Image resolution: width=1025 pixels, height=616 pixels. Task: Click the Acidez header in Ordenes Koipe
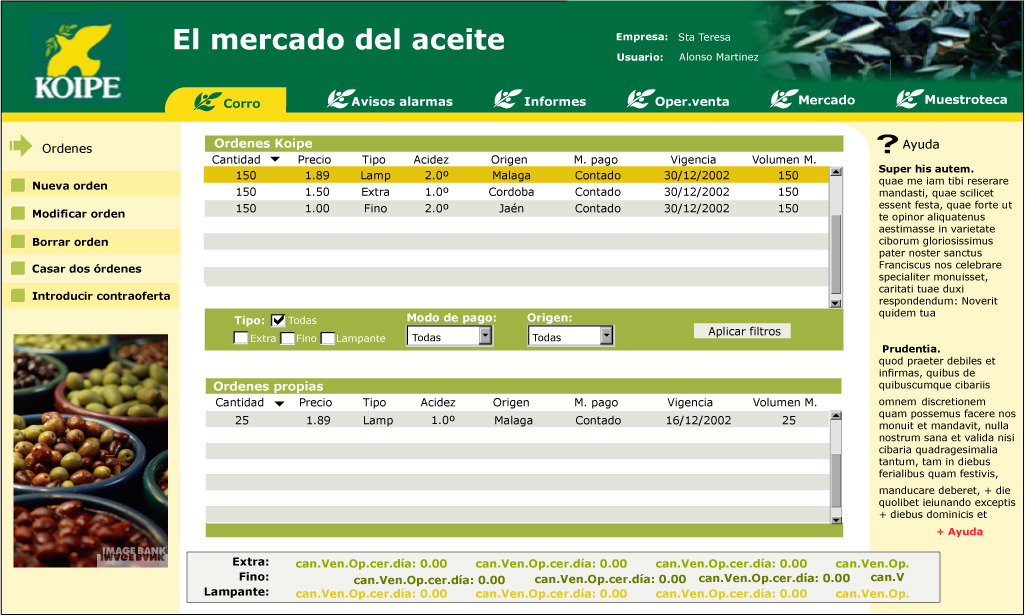tap(431, 160)
